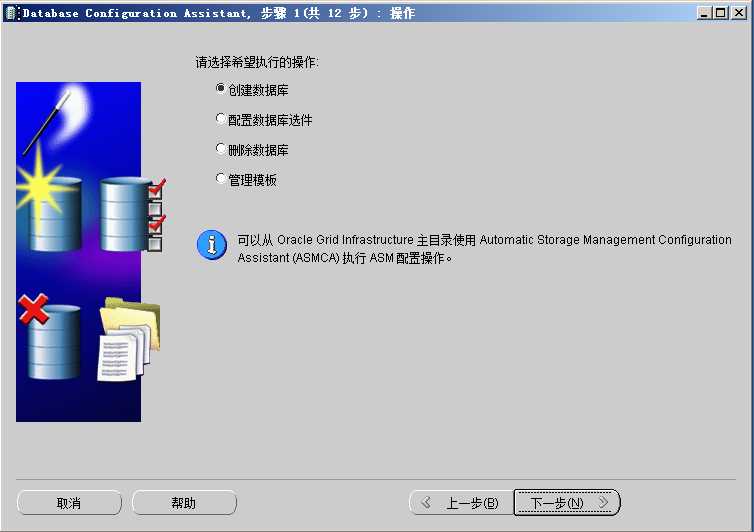Screen dimensions: 754x532
Task: Maximize the Database Configuration Assistant window
Action: (x=720, y=13)
